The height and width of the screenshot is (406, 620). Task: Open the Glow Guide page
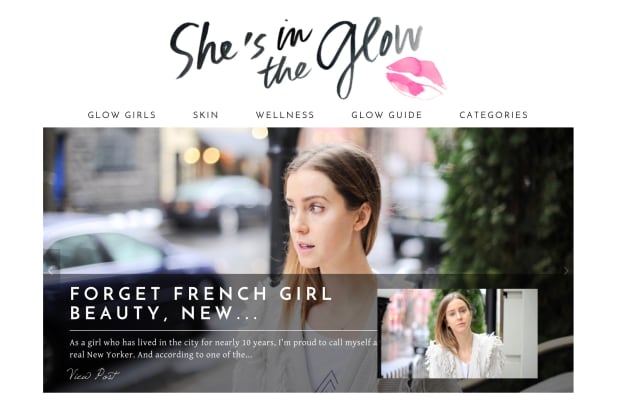click(x=387, y=115)
